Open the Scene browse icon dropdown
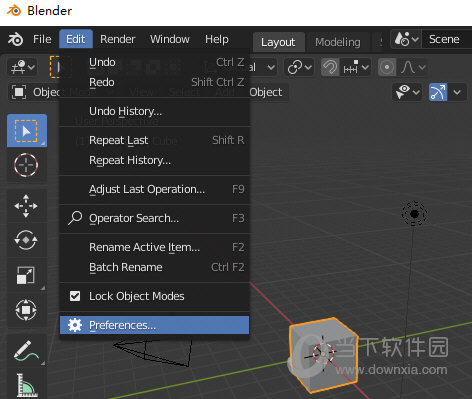The height and width of the screenshot is (399, 472). [x=406, y=39]
